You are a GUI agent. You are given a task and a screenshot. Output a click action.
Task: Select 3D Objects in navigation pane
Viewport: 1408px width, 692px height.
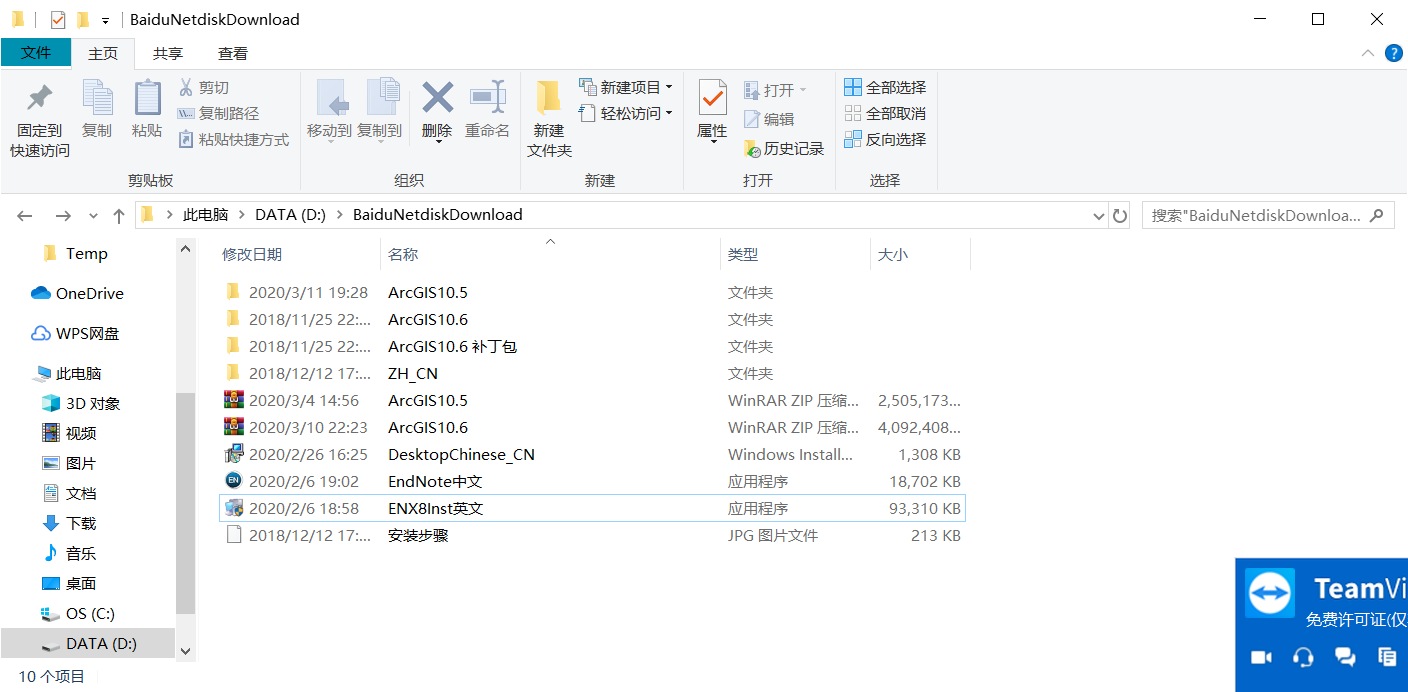[81, 403]
